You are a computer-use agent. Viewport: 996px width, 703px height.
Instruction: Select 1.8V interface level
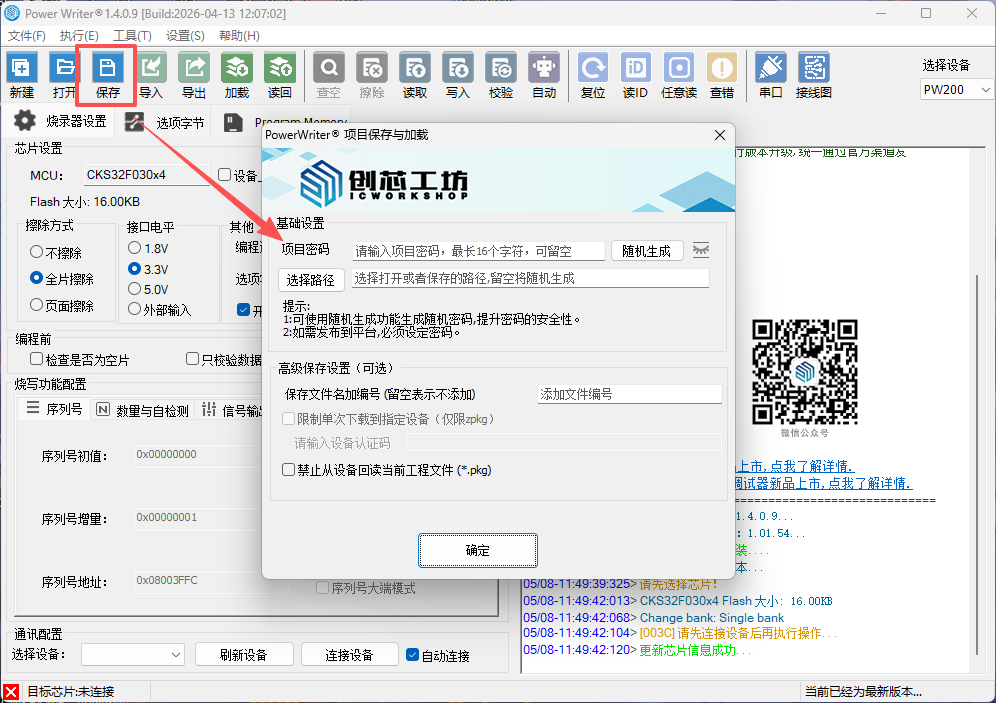click(x=148, y=248)
